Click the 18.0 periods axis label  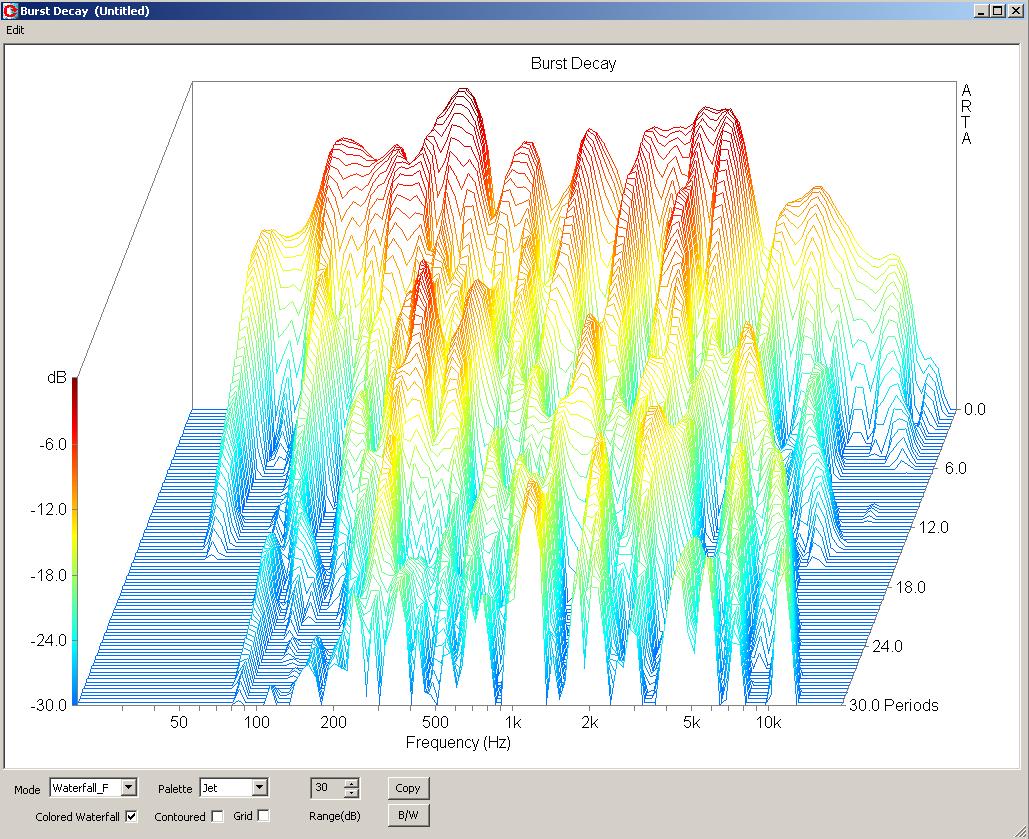(911, 588)
